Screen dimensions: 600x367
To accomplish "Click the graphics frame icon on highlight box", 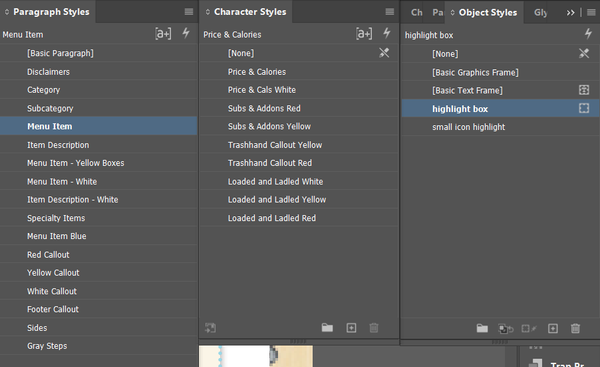I will point(584,108).
